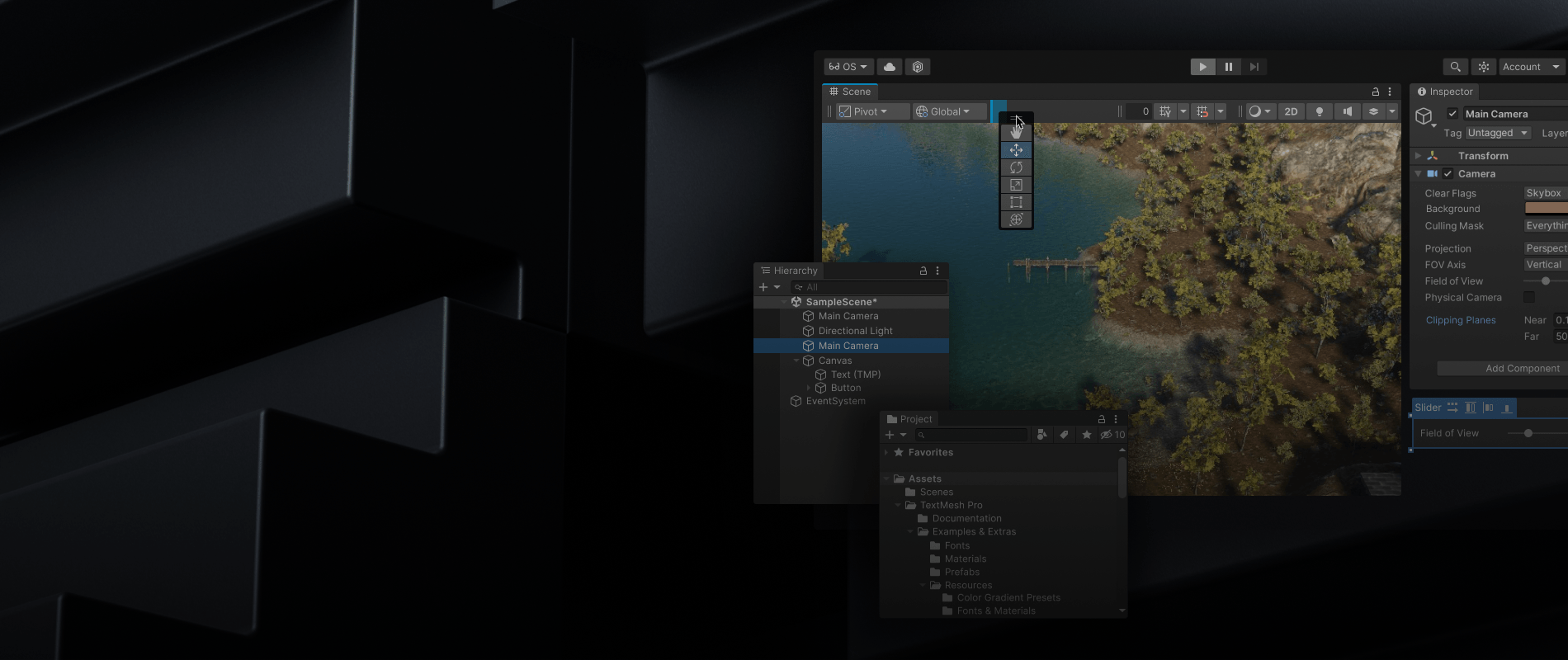Switch to the Inspector tab
The width and height of the screenshot is (1568, 660).
click(1445, 92)
